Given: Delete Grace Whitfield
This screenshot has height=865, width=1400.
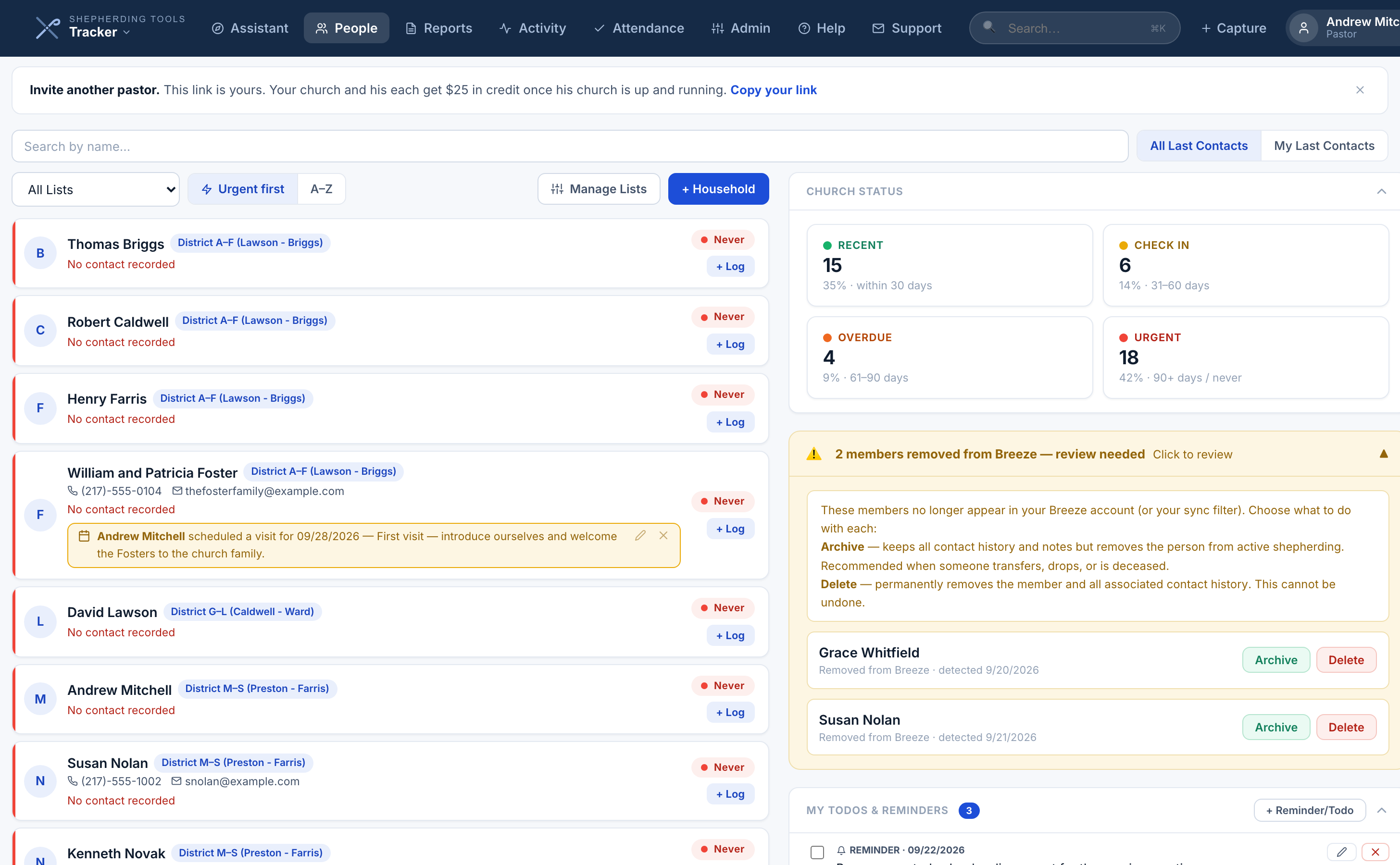Looking at the screenshot, I should click(1346, 660).
